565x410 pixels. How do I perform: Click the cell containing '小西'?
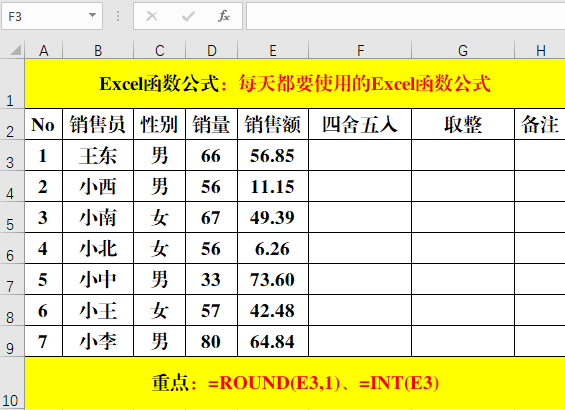click(98, 186)
